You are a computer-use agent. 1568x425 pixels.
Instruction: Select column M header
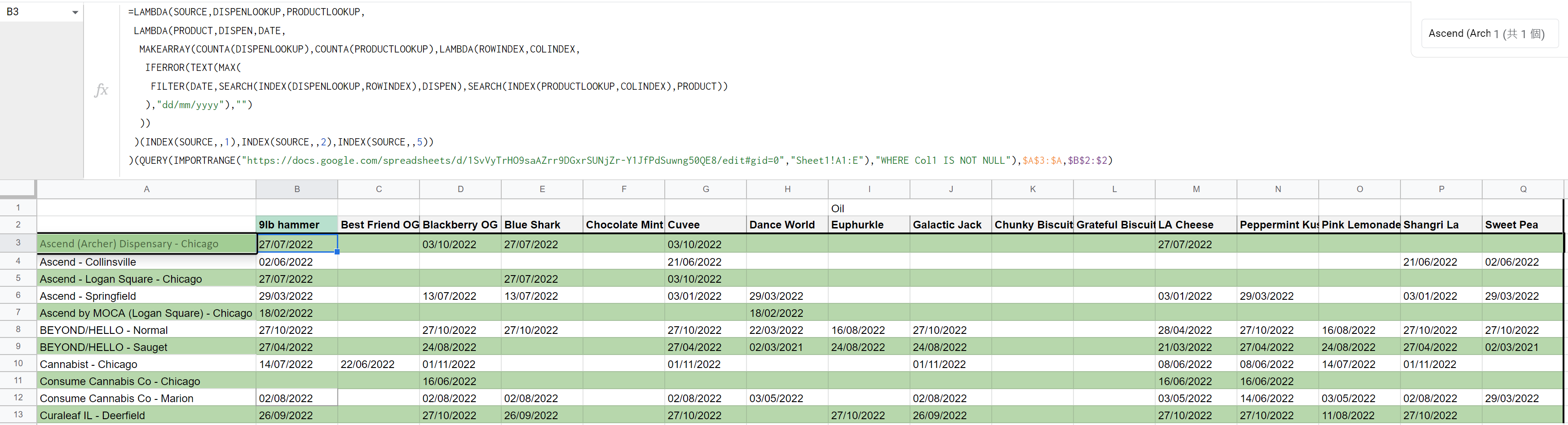pyautogui.click(x=1196, y=189)
